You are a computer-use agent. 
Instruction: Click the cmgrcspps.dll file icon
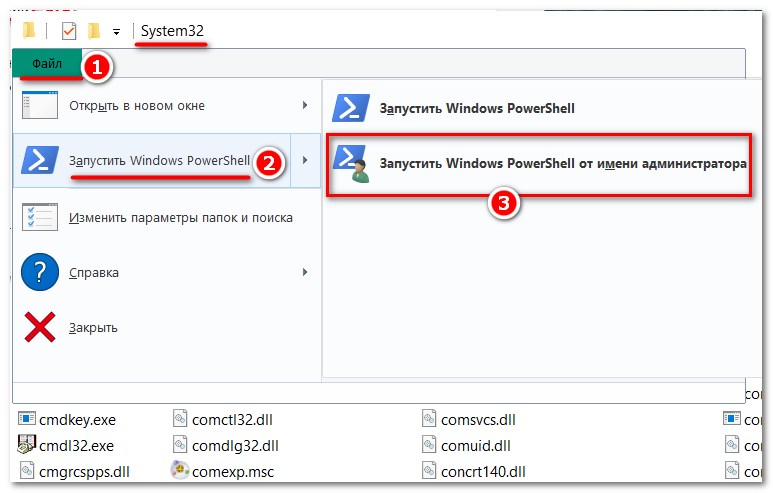pos(27,470)
